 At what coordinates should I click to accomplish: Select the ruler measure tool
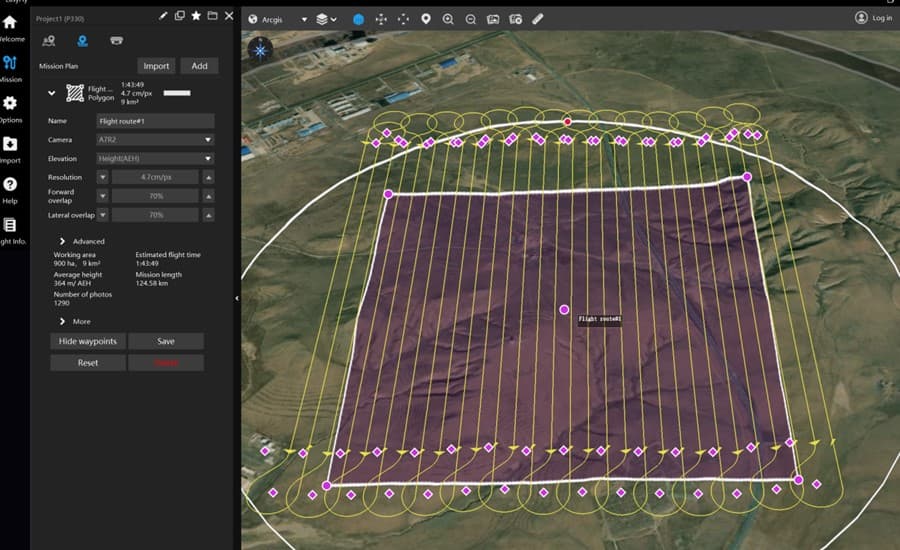click(537, 19)
